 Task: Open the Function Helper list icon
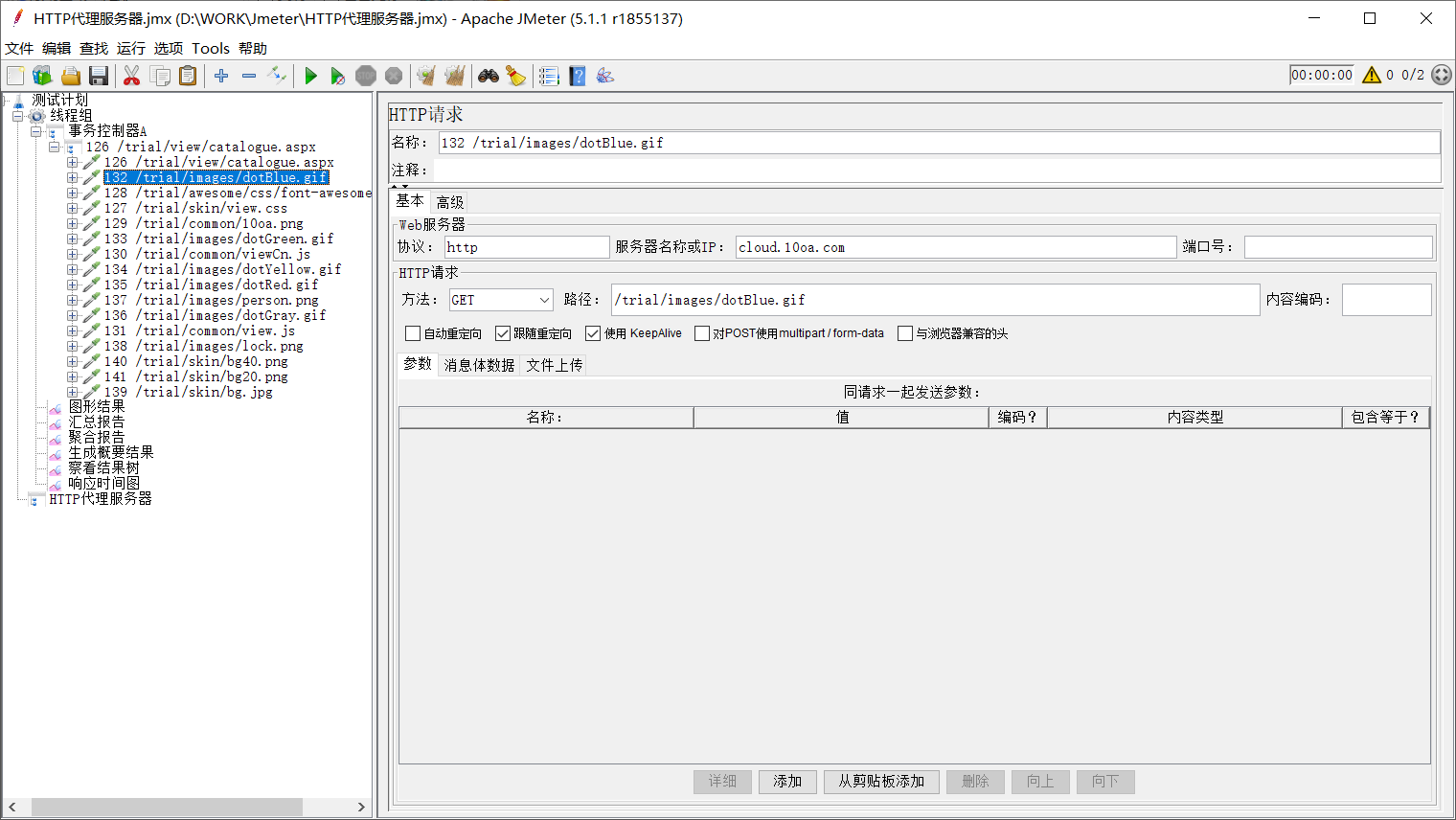(549, 76)
